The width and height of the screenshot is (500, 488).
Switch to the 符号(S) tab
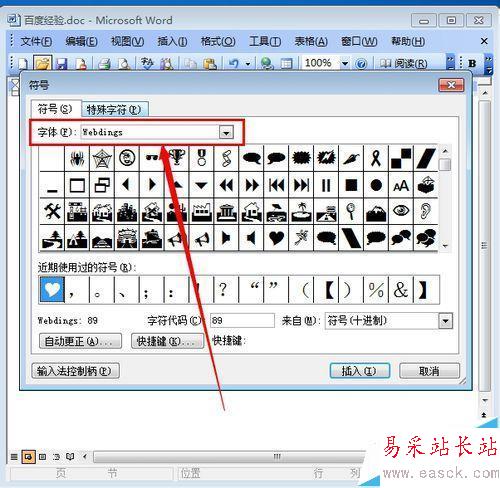(55, 109)
